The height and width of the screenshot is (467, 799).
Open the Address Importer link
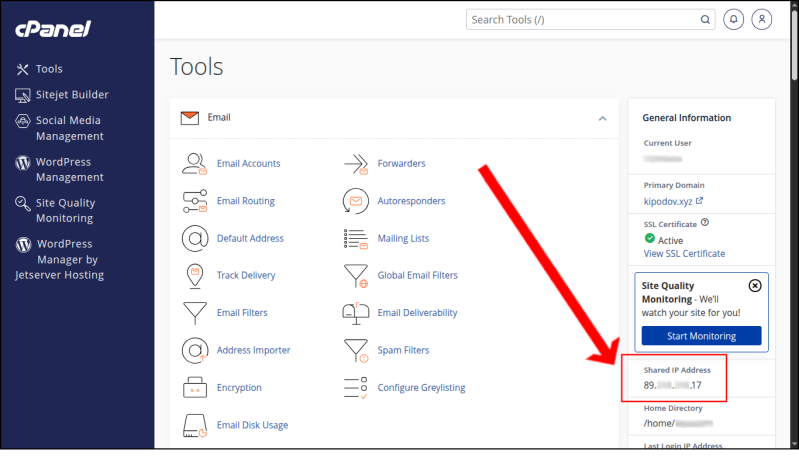253,350
